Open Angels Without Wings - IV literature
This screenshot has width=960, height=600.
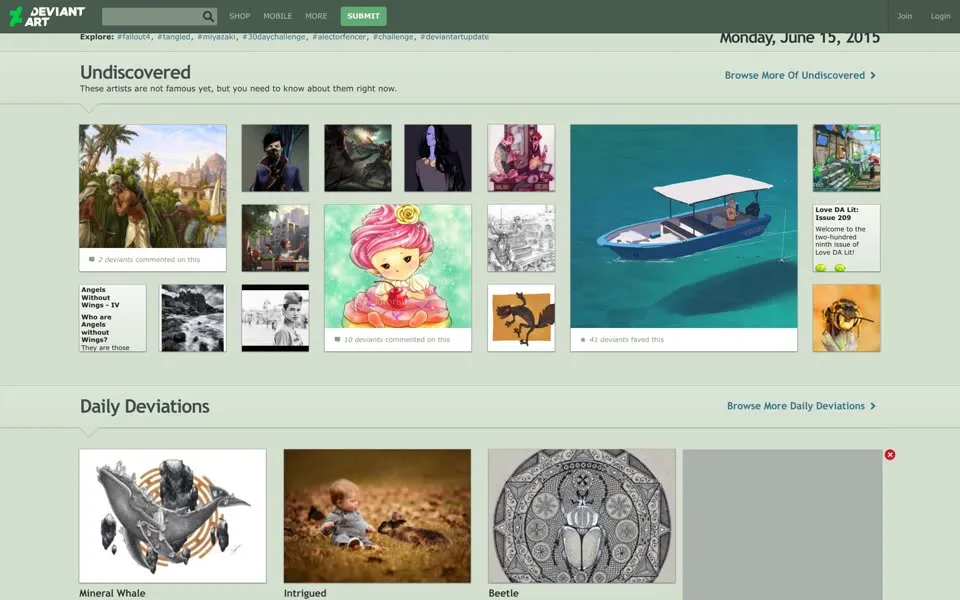click(113, 318)
